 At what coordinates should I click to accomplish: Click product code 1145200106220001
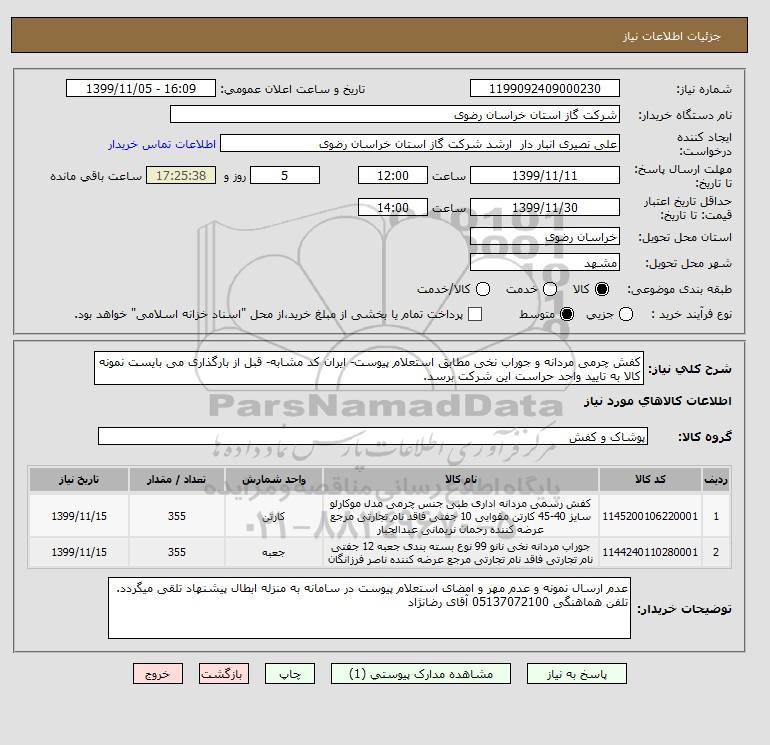click(650, 516)
